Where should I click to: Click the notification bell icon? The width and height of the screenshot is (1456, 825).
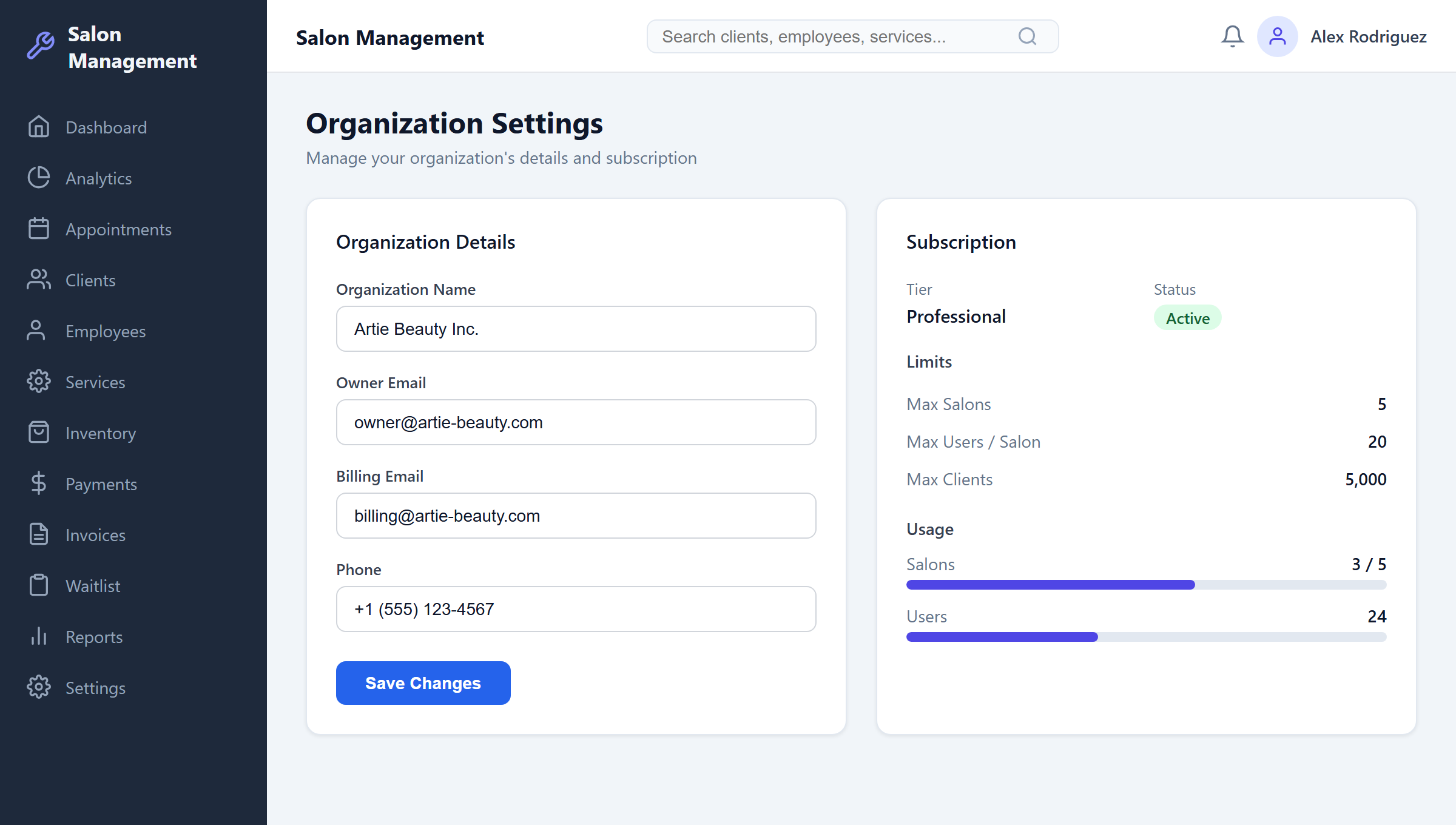click(1232, 36)
